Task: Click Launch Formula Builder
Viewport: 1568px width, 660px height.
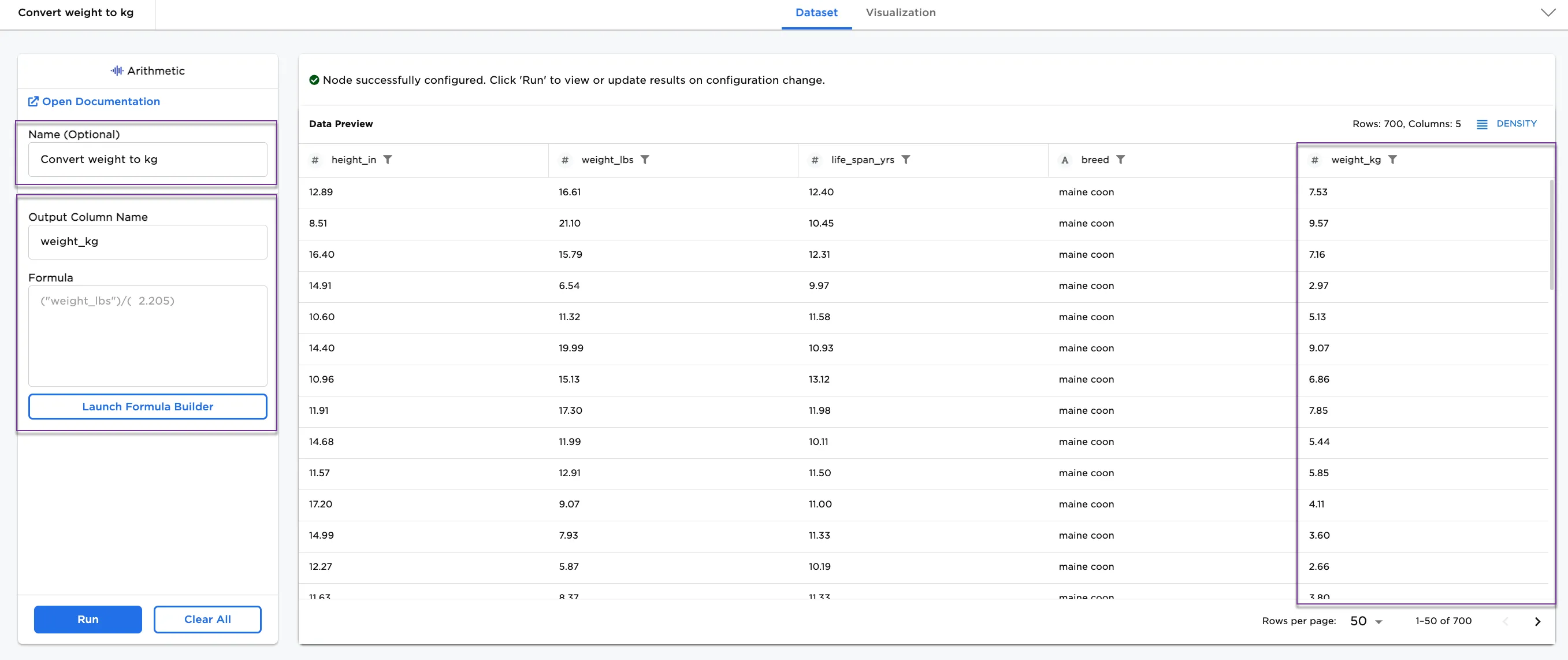Action: point(147,406)
